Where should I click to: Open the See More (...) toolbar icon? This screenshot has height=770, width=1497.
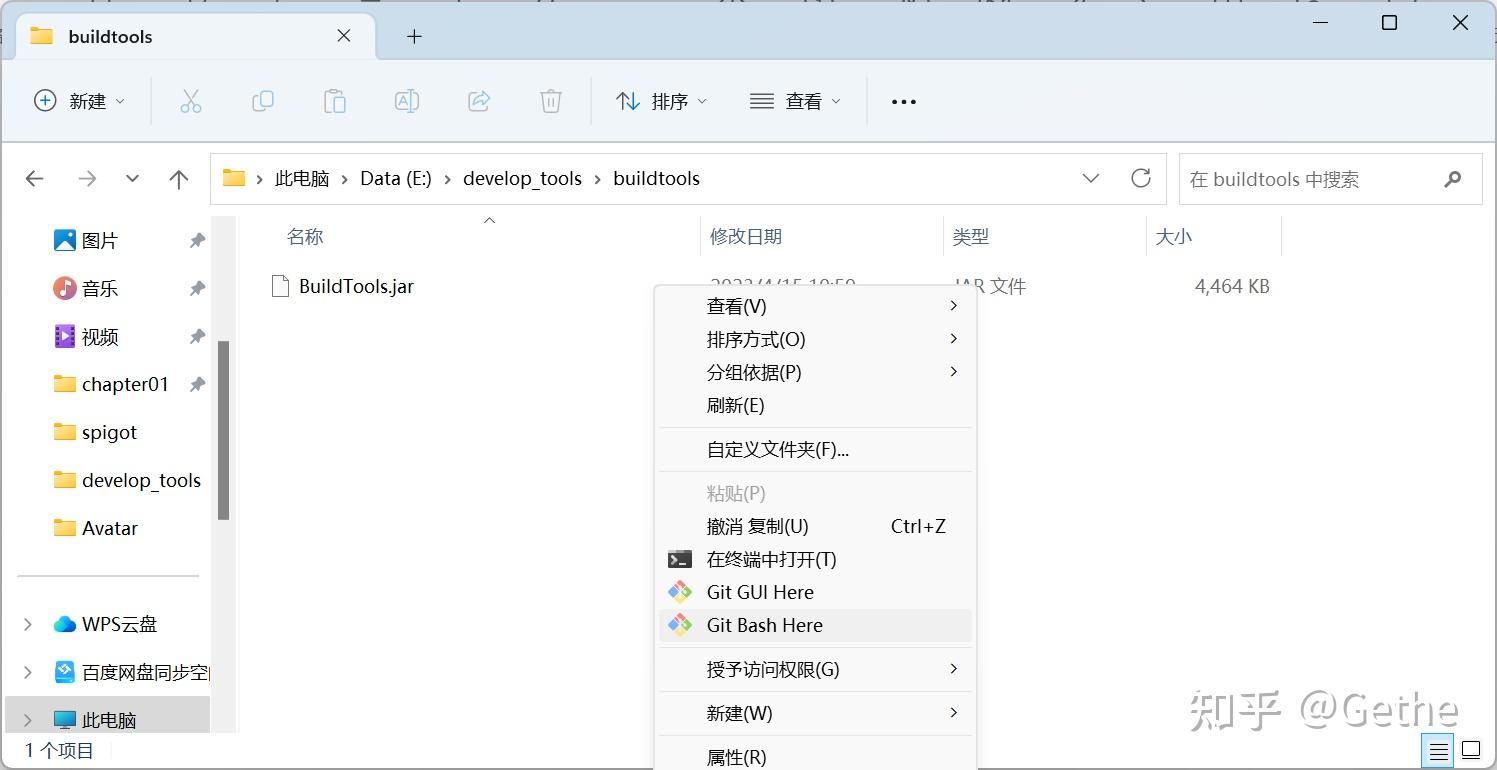click(903, 100)
